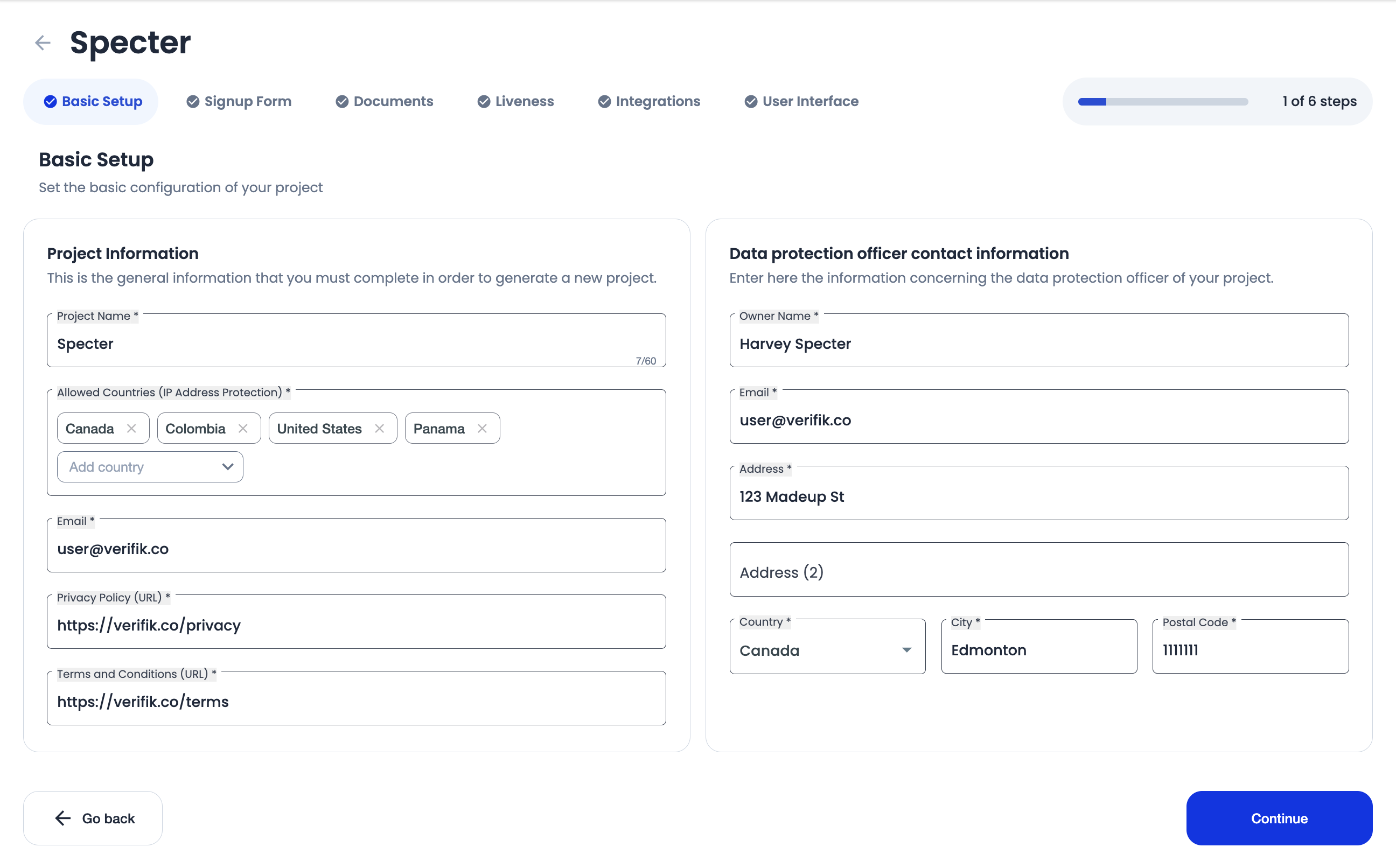Edit the Postal Code field
The image size is (1396, 868).
[x=1250, y=650]
